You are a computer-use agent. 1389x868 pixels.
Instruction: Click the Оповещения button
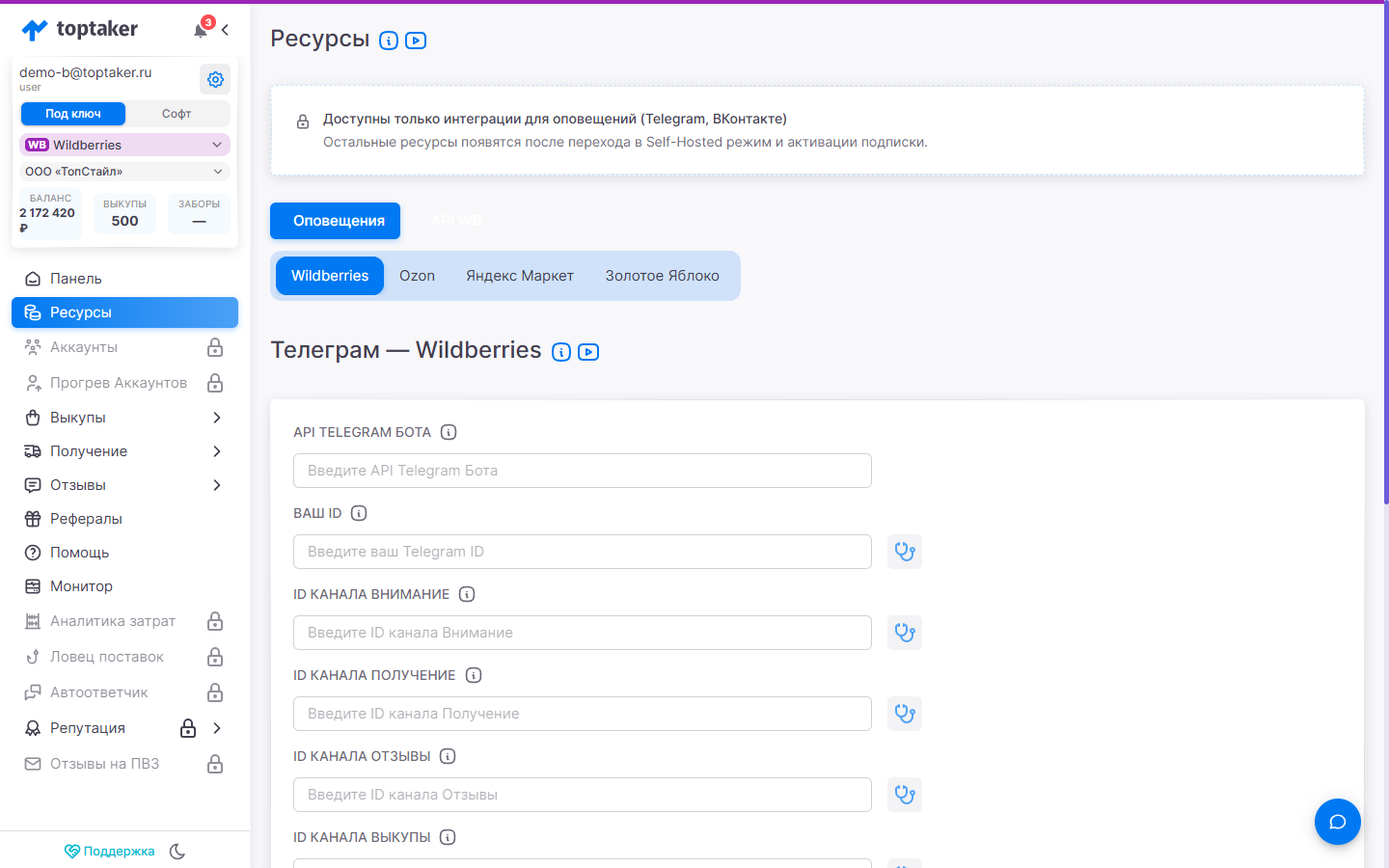(x=336, y=221)
